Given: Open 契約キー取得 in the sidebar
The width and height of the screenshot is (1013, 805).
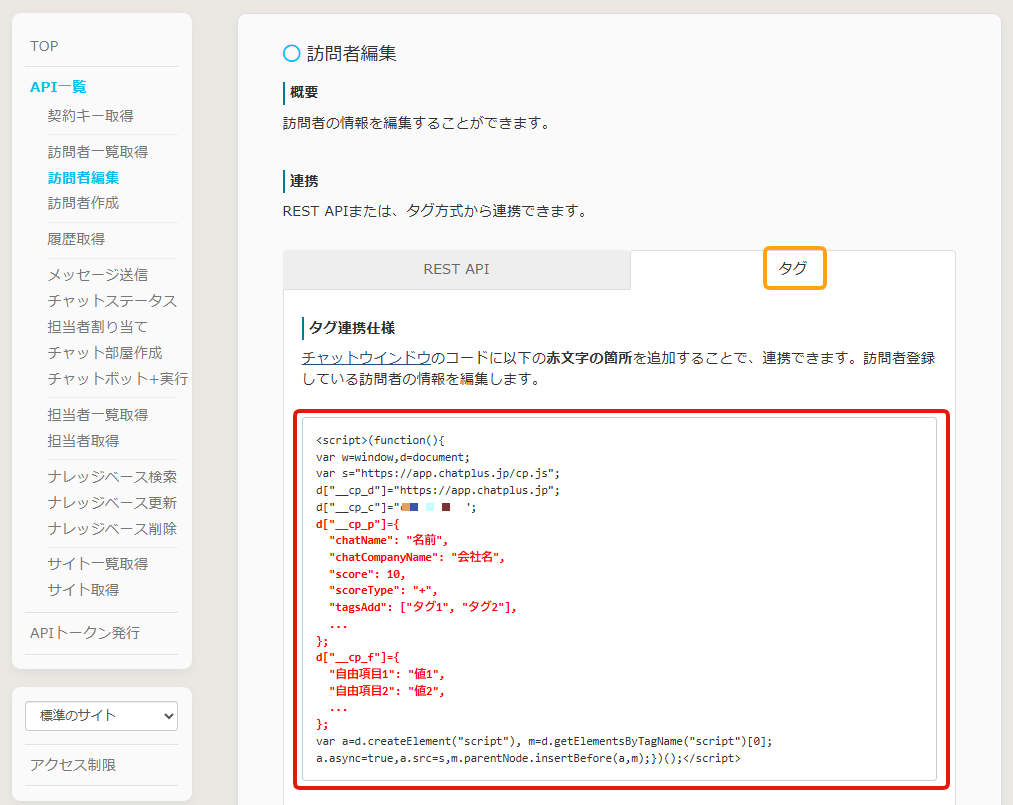Looking at the screenshot, I should point(90,116).
